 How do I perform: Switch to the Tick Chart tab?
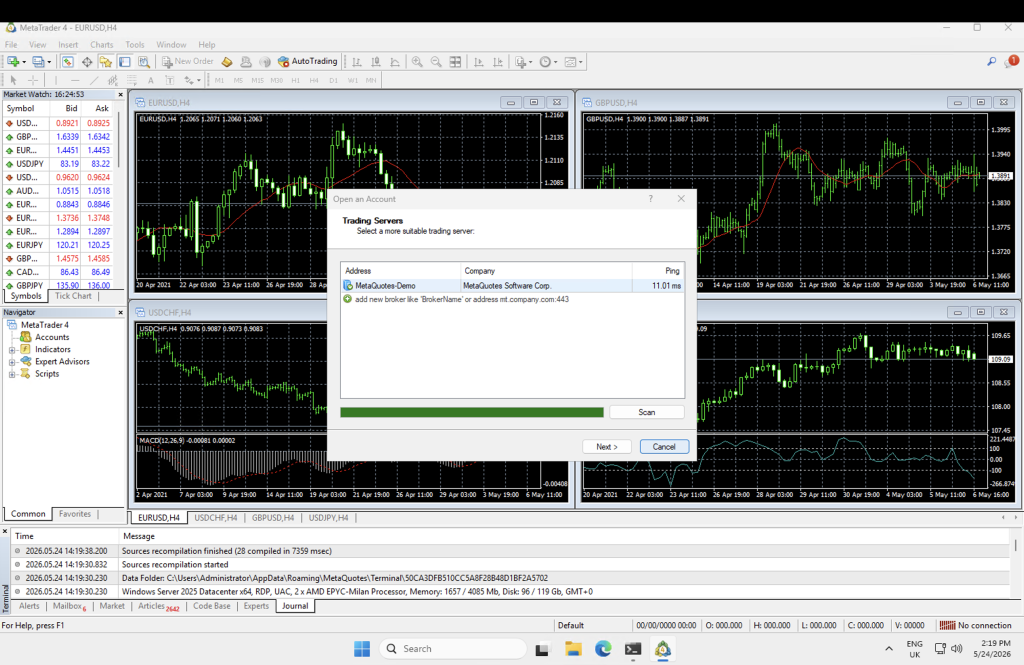[x=73, y=296]
